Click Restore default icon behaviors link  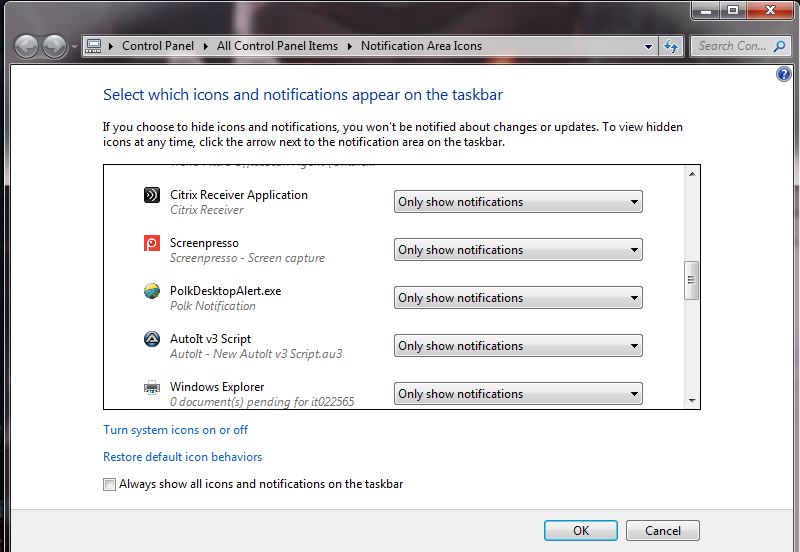point(183,457)
